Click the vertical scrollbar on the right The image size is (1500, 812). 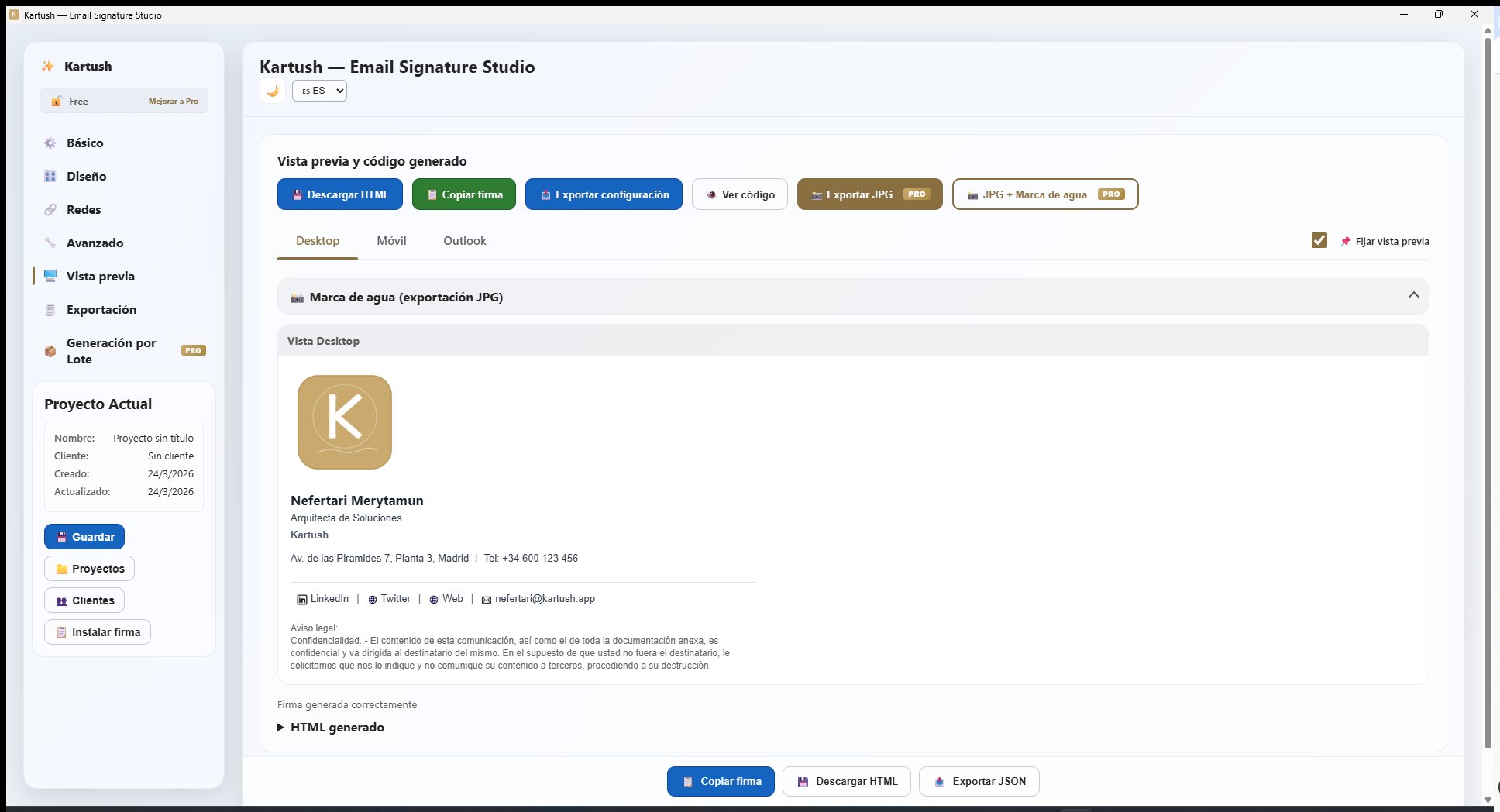(1488, 387)
